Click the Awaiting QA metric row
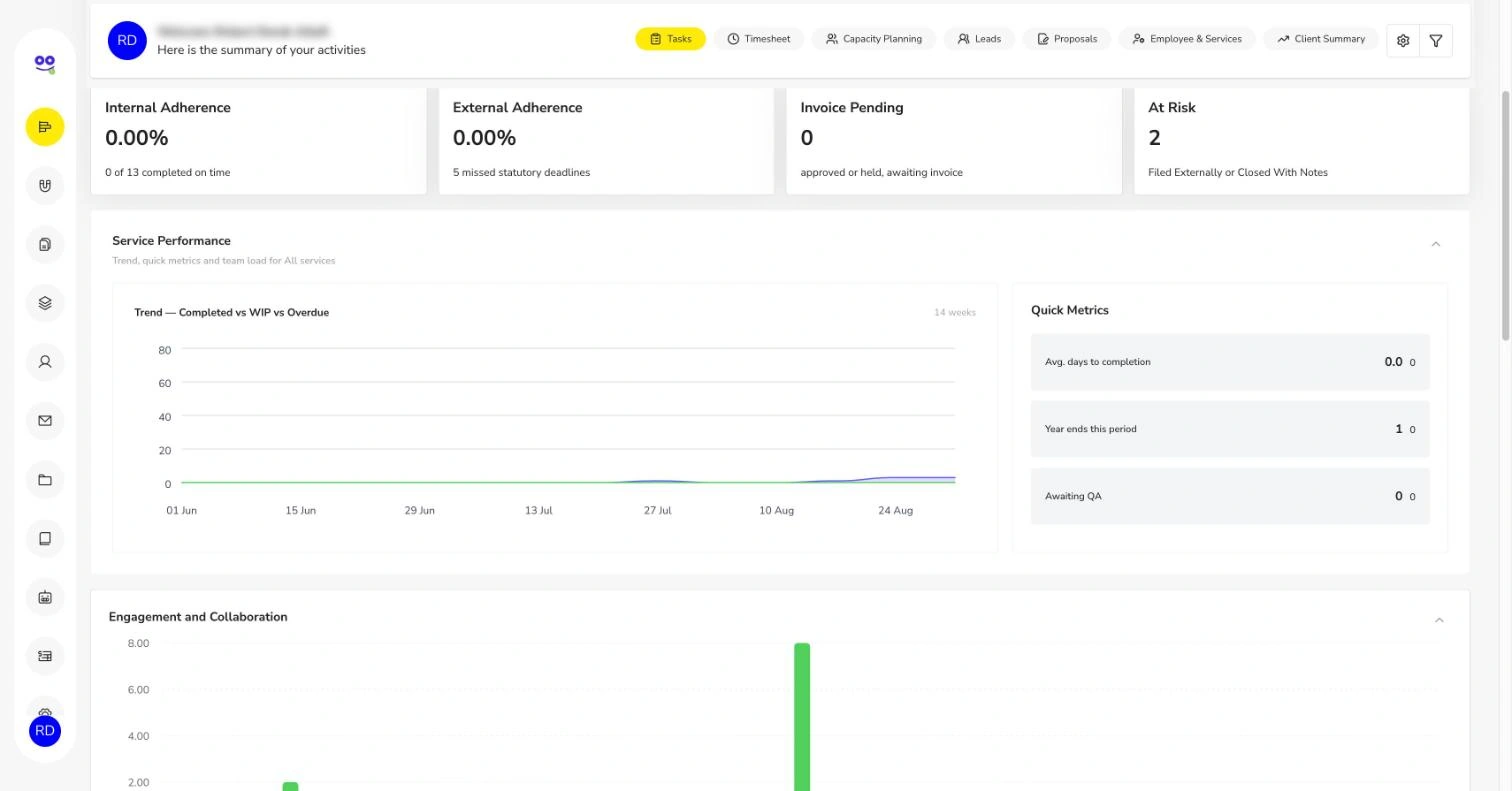 (1230, 496)
